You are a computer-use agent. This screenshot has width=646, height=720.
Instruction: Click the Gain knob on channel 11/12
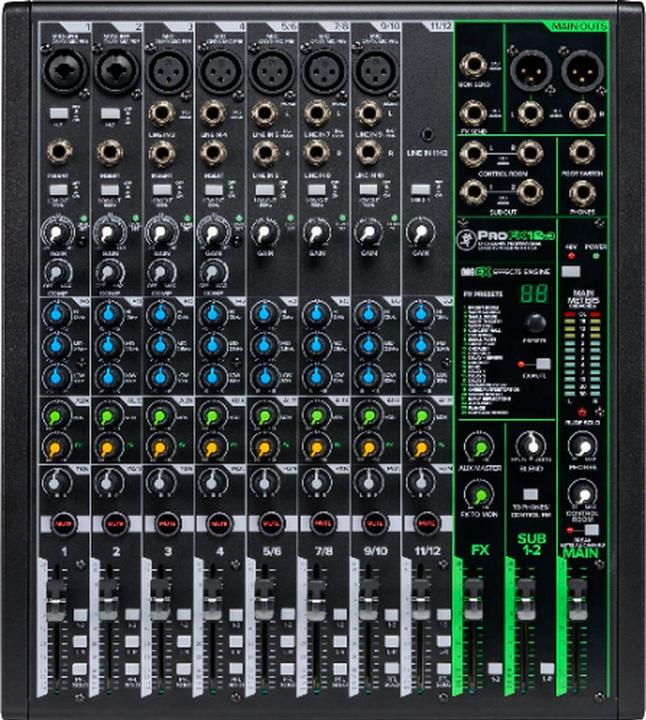[420, 233]
